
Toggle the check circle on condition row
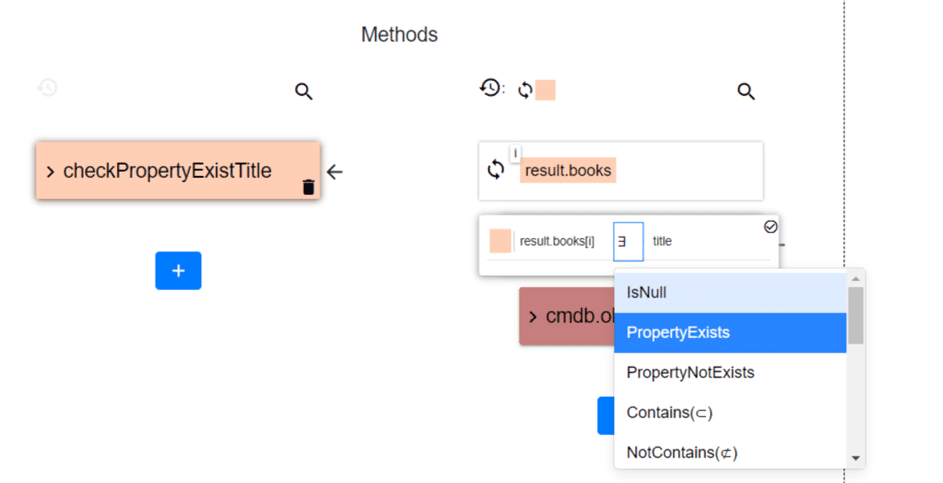pos(770,227)
